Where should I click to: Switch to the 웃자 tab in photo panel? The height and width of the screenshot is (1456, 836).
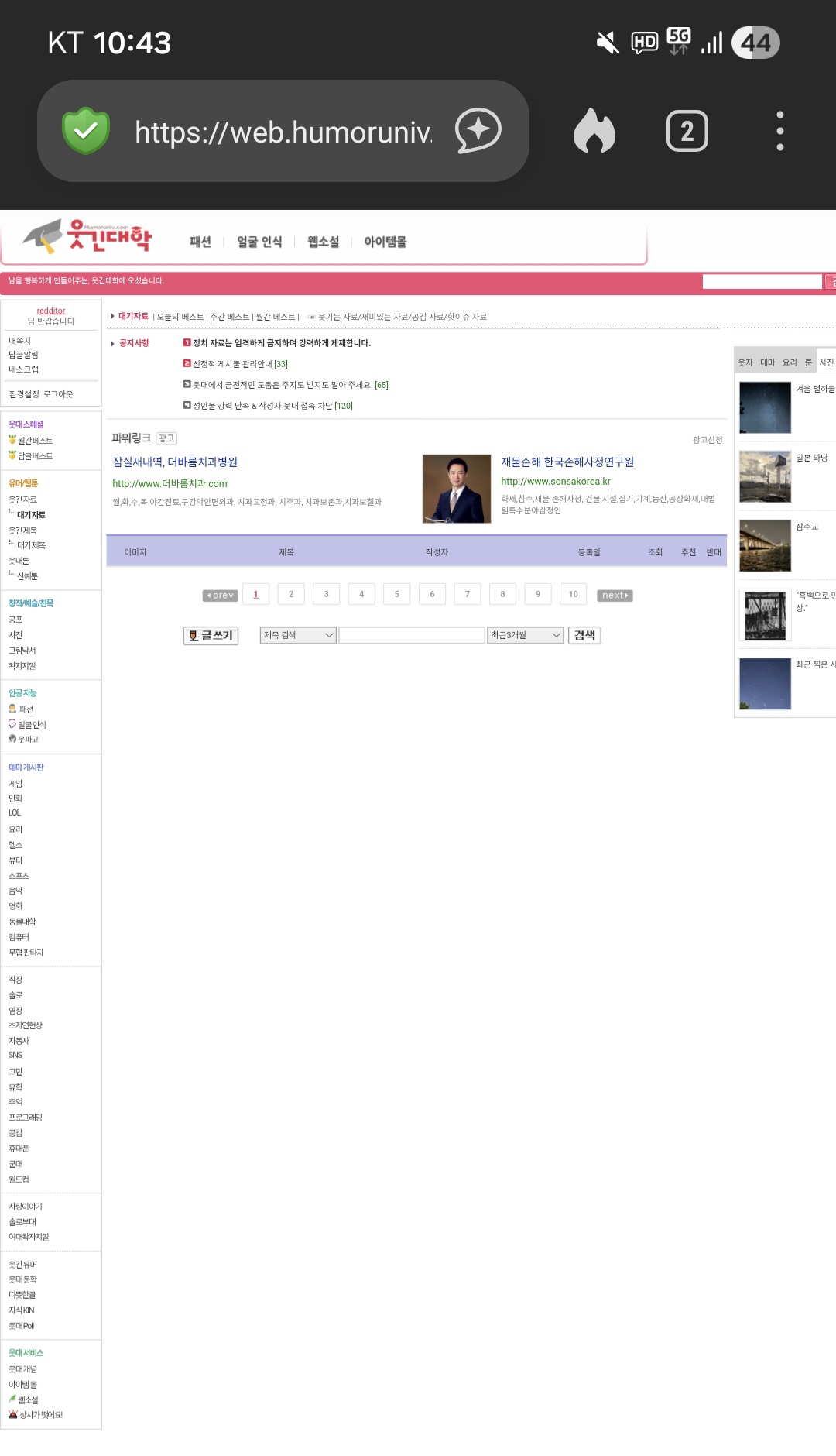point(745,362)
